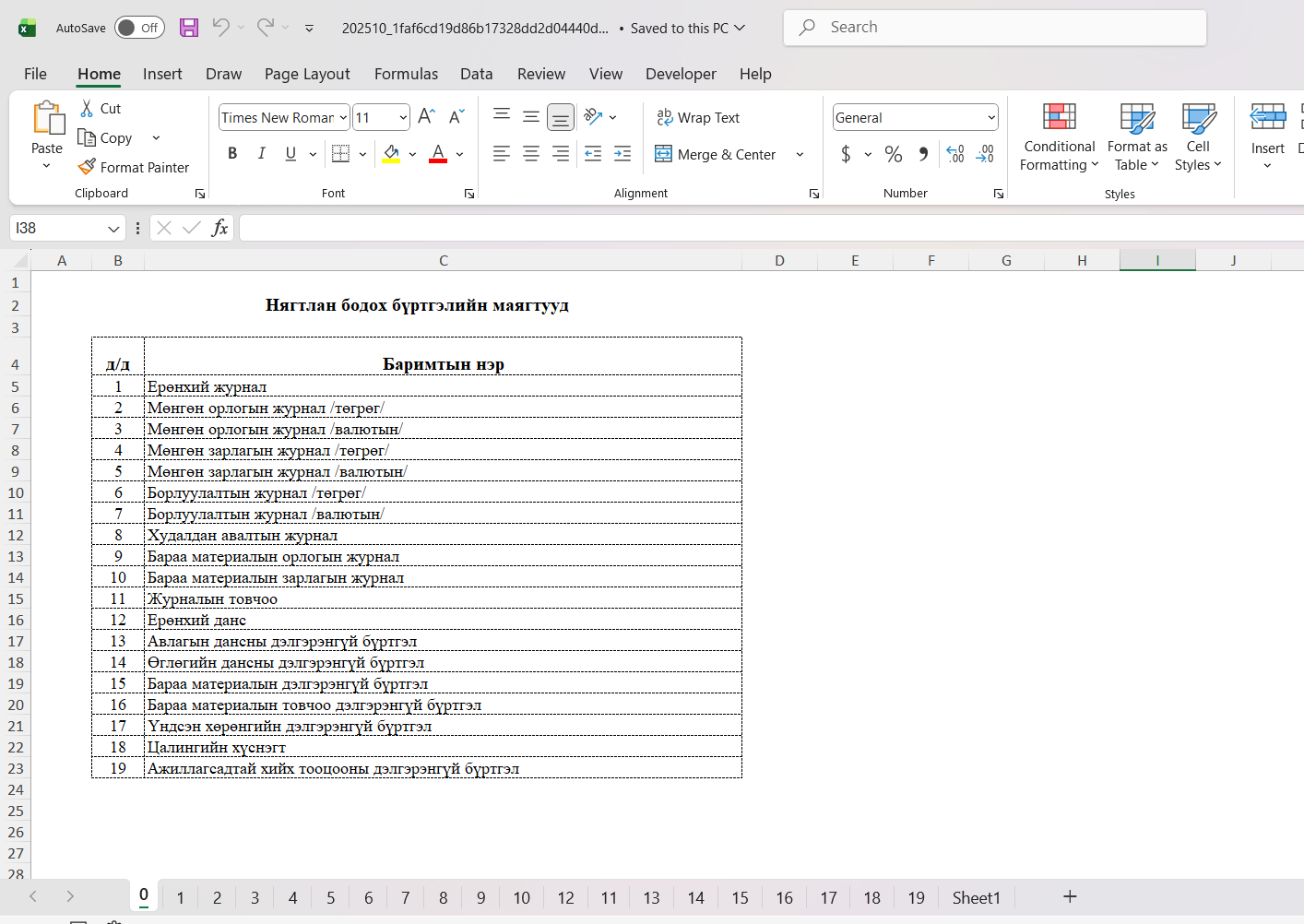Open the Page Layout ribbon tab
The width and height of the screenshot is (1304, 924).
pyautogui.click(x=307, y=74)
